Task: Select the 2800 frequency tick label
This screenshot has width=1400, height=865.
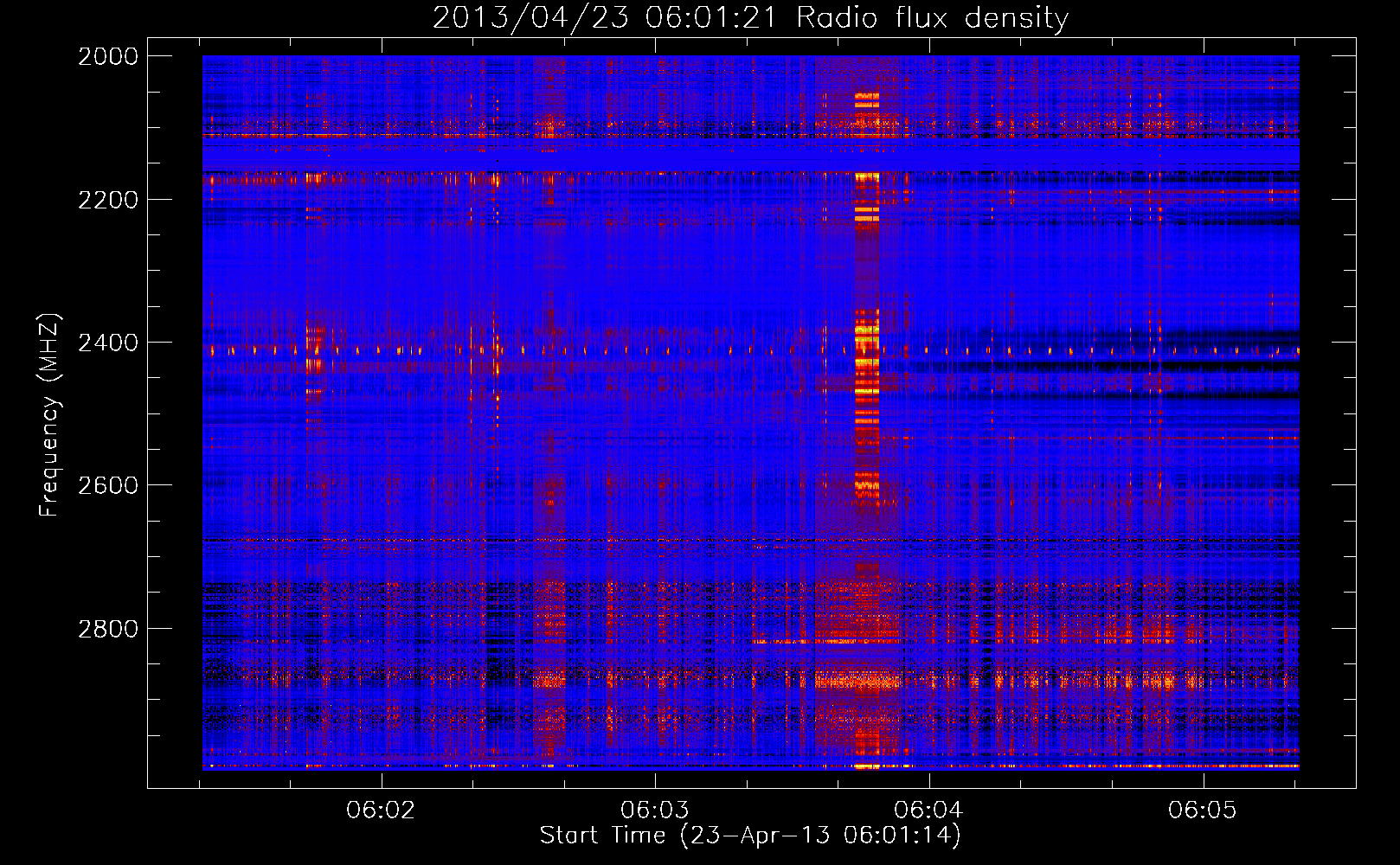Action: coord(108,629)
